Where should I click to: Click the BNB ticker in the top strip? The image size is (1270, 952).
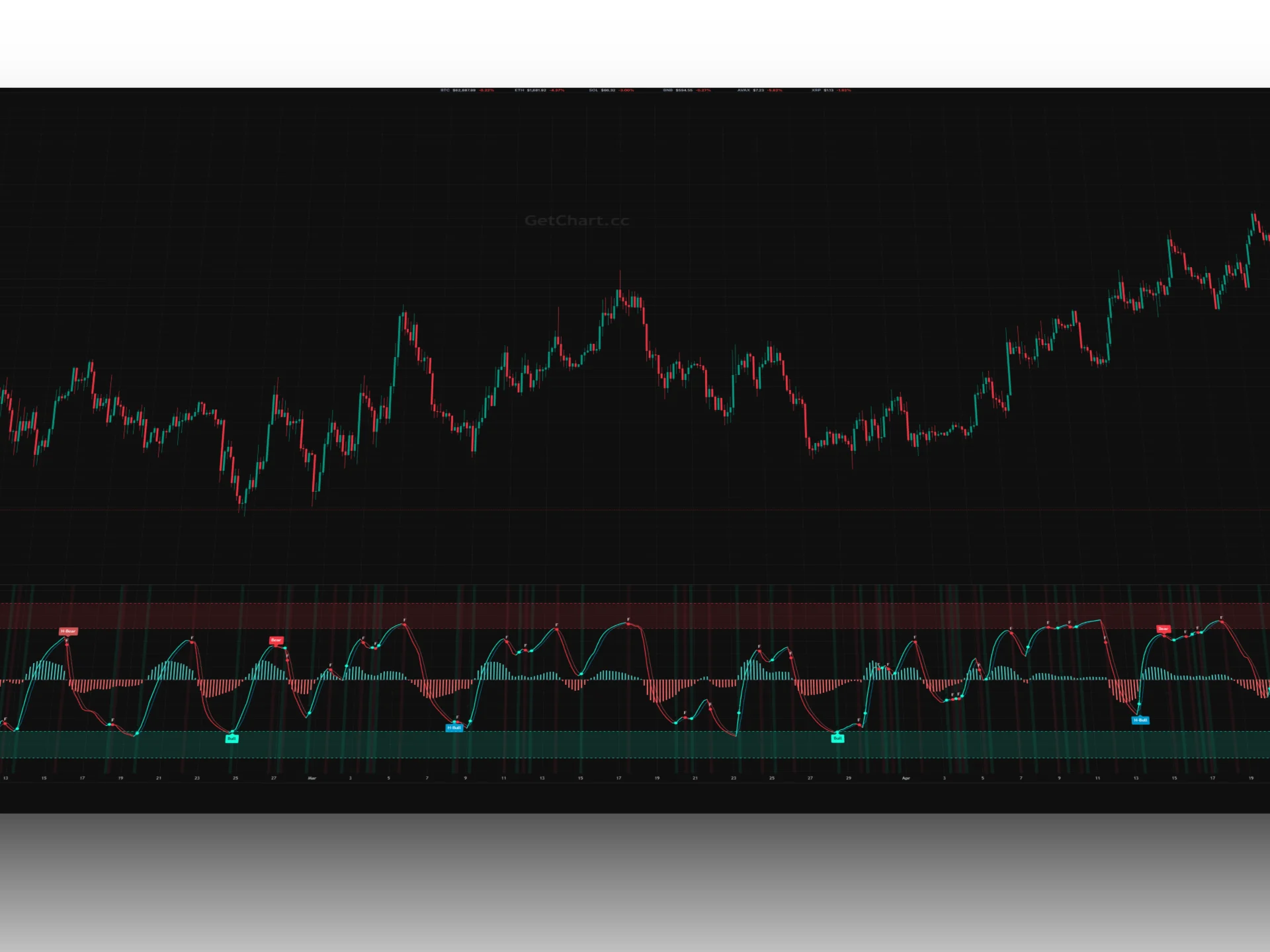pyautogui.click(x=687, y=90)
